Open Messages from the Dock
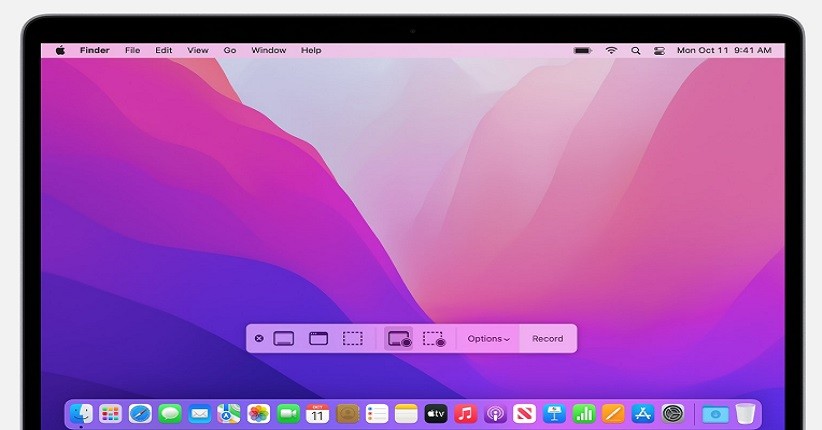Screen dimensions: 822x430 170,414
